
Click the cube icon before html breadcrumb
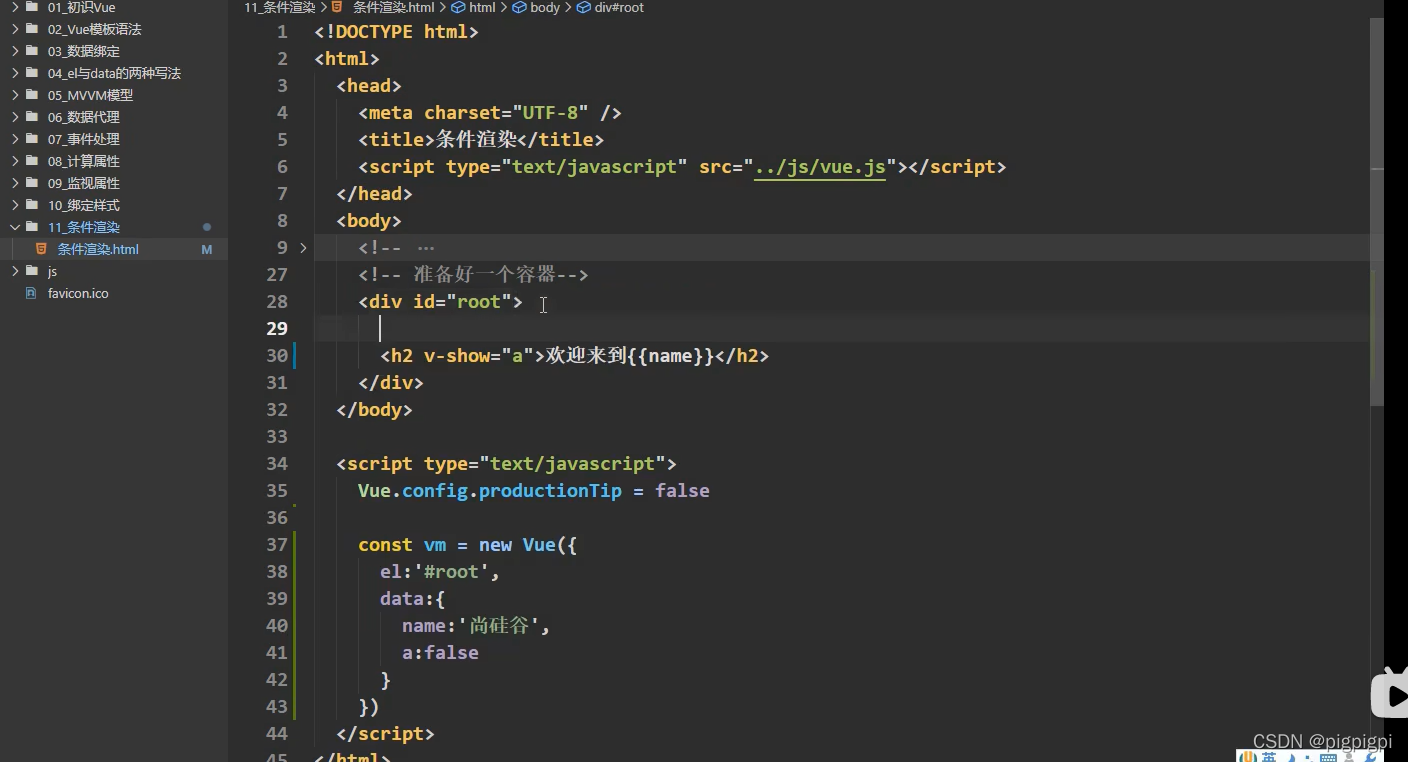458,7
